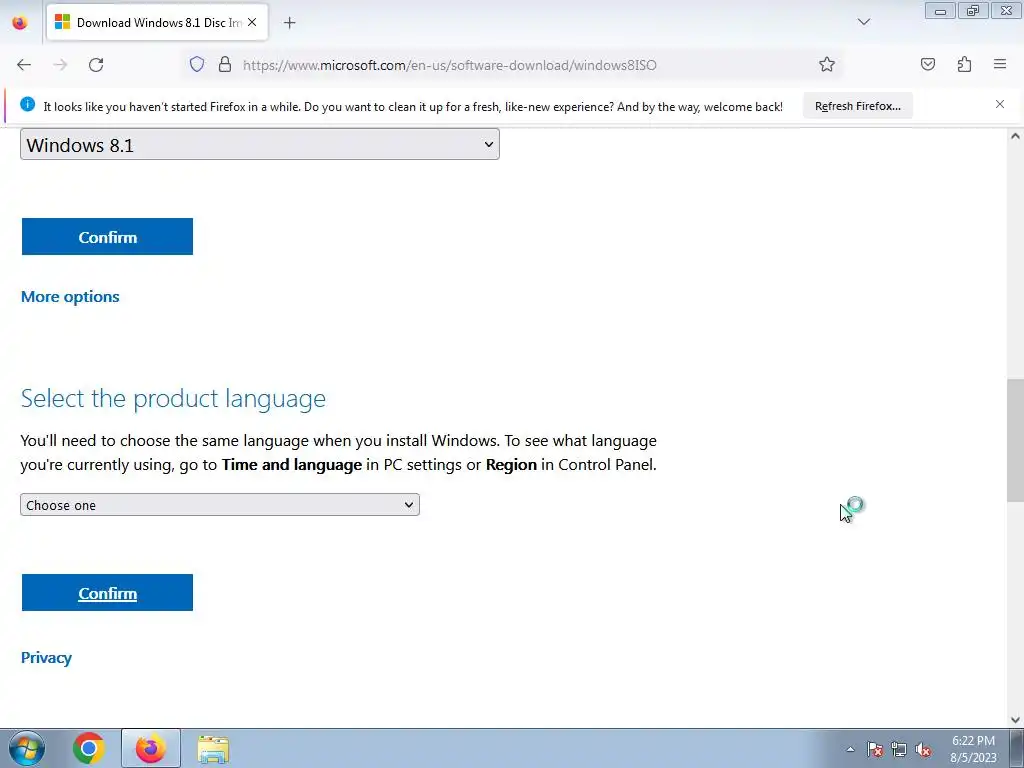Confirm the Windows 8.1 edition selection
This screenshot has height=768, width=1024.
coord(107,236)
